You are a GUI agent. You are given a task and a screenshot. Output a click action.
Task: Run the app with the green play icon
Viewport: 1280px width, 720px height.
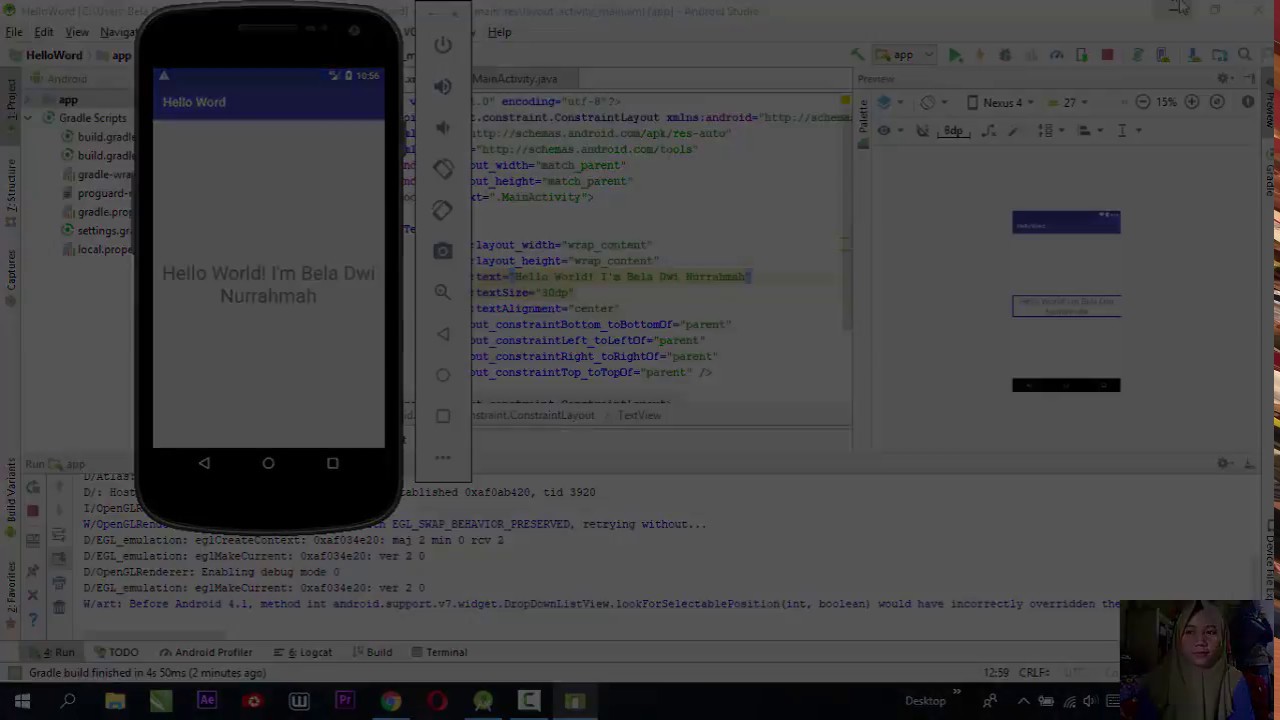955,56
